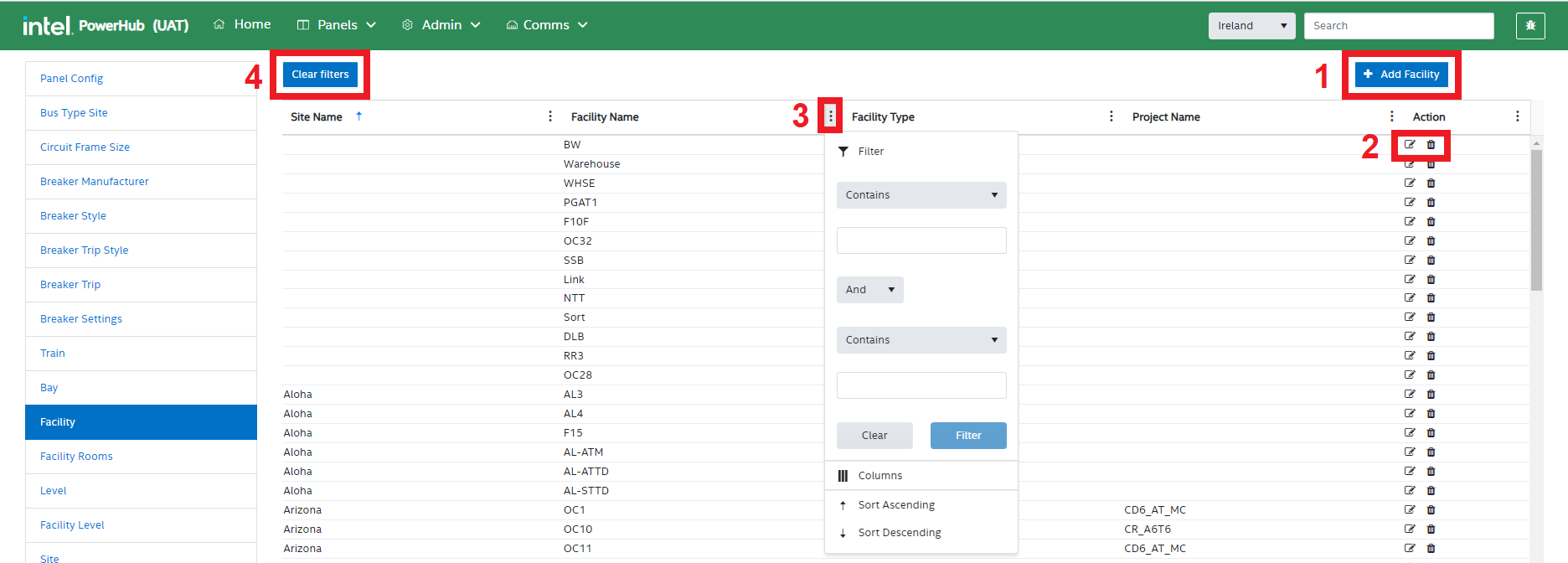Open Facility Rooms in the sidebar
The image size is (1568, 563).
76,457
